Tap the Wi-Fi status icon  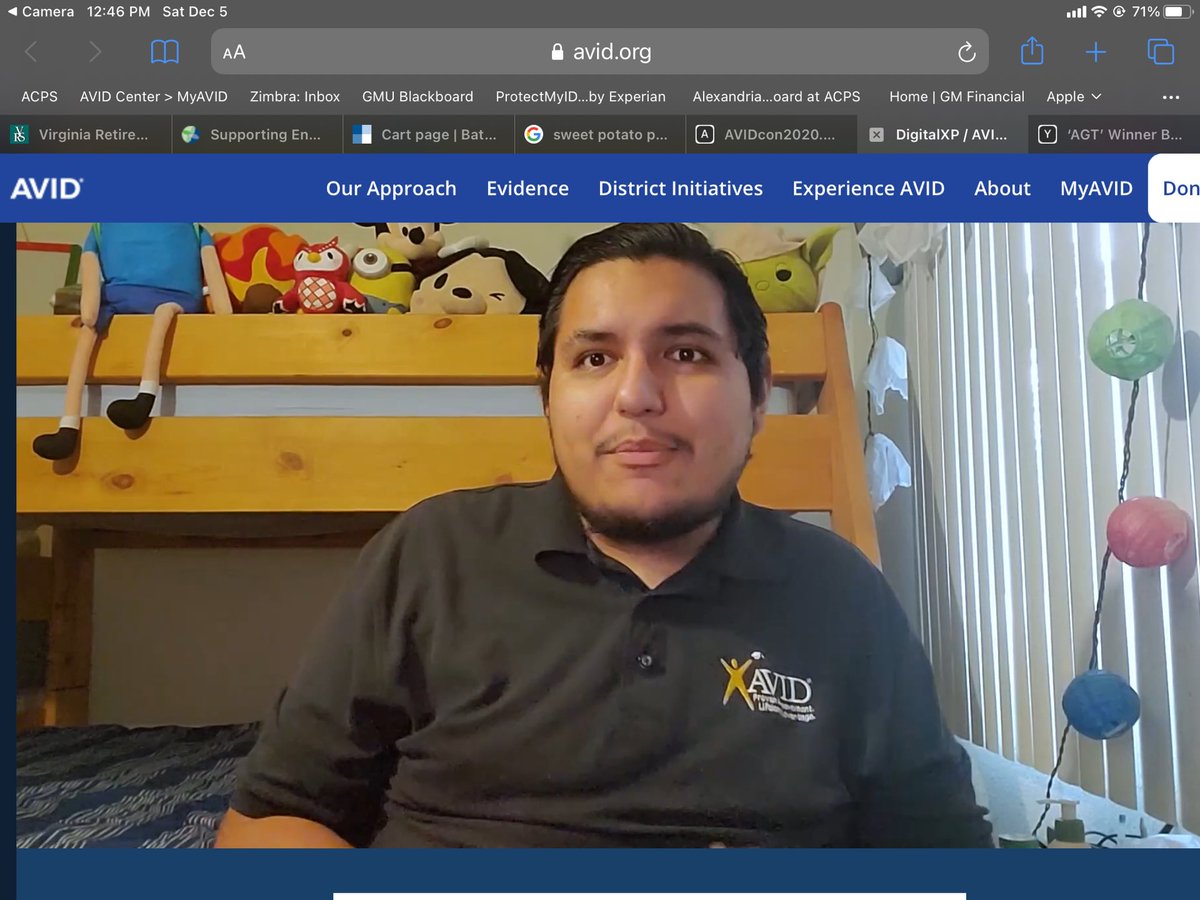[1099, 12]
